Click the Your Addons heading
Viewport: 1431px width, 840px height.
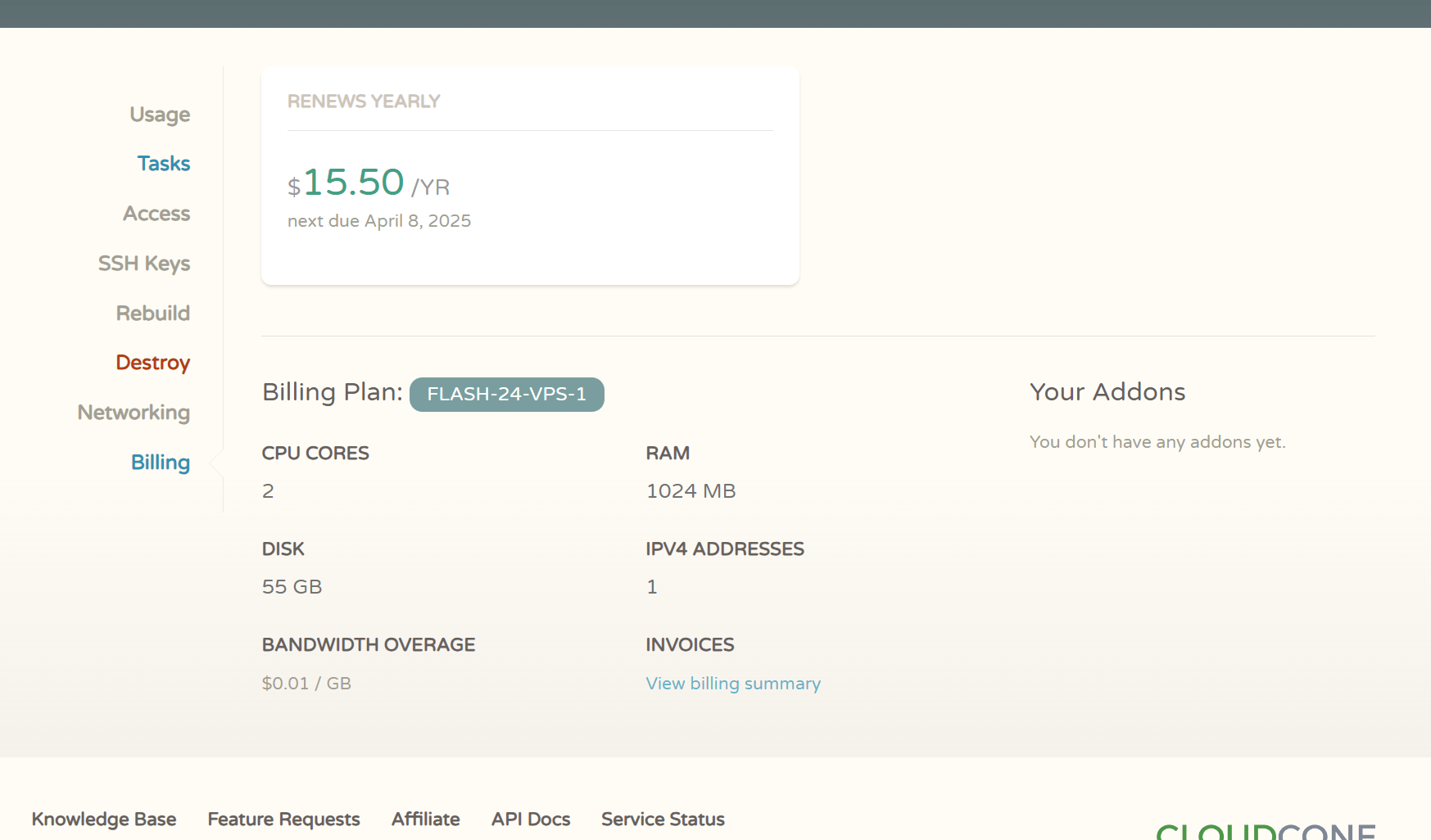coord(1107,392)
